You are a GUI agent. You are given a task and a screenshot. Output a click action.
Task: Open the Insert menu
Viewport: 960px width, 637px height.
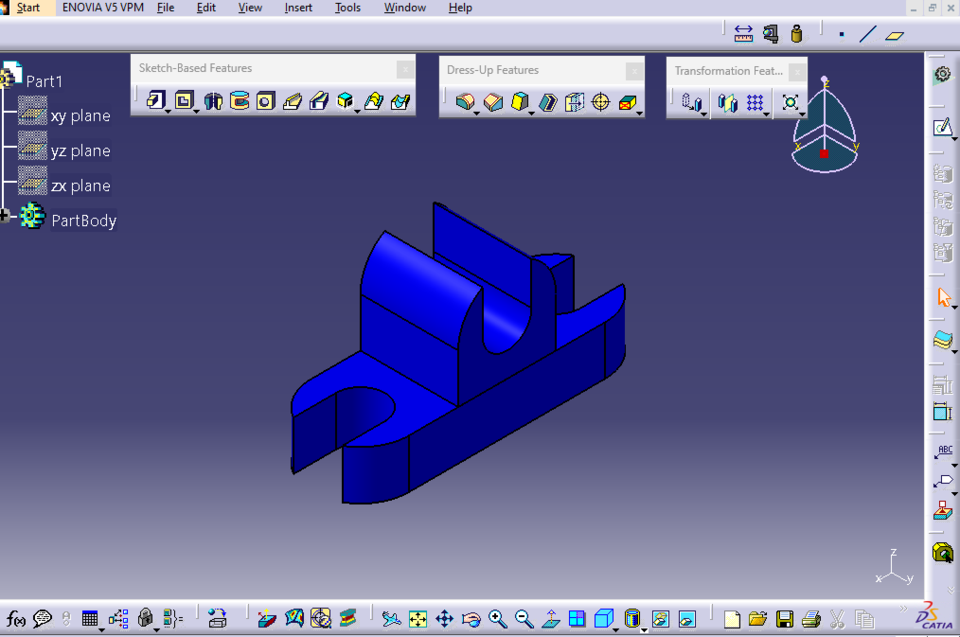[x=297, y=8]
